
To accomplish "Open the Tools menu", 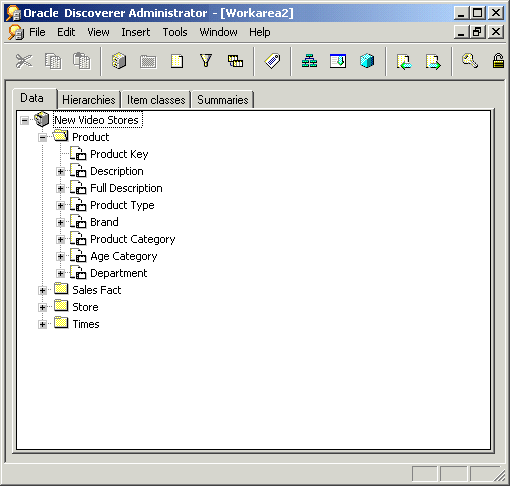I will click(x=175, y=32).
